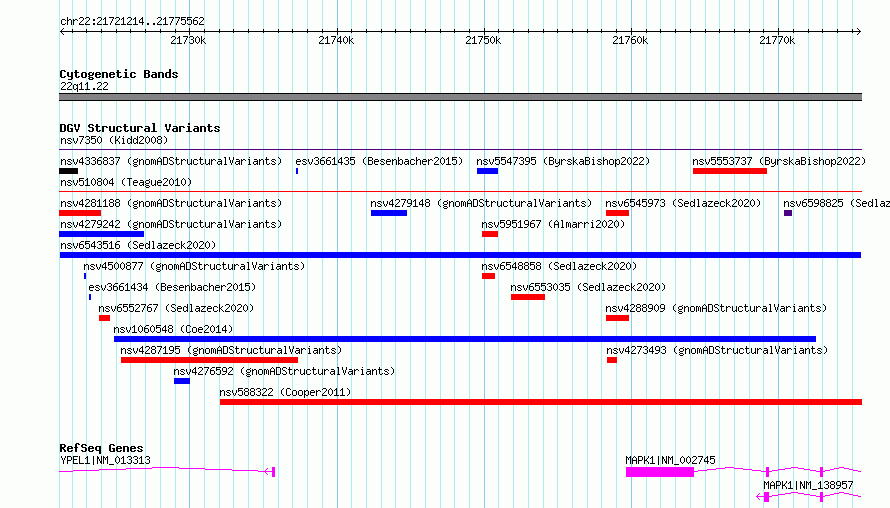The width and height of the screenshot is (890, 508).
Task: Open the nsv4281188 gnomAD variant label
Action: [x=171, y=203]
